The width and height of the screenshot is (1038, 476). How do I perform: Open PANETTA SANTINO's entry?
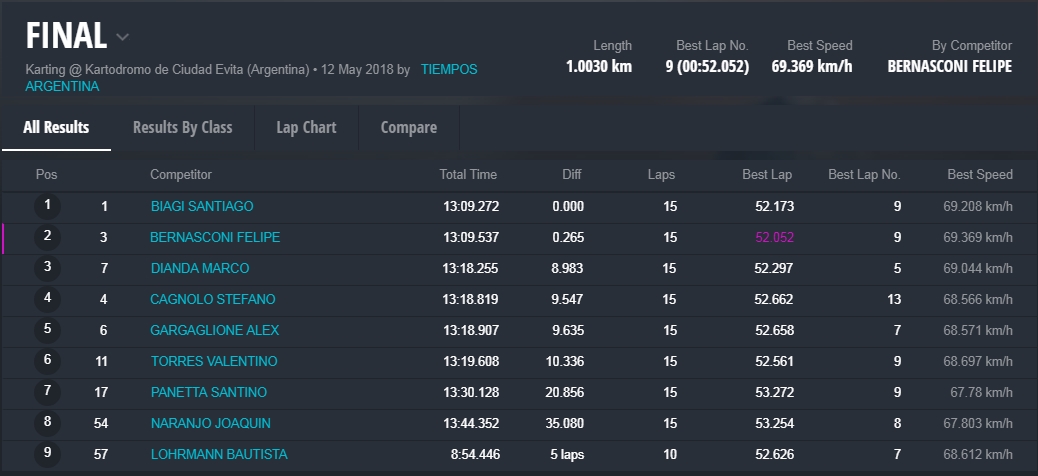tap(208, 393)
